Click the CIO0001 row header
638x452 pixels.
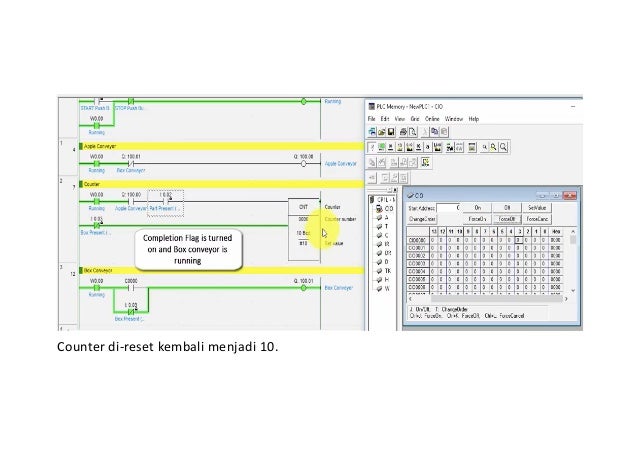tap(417, 248)
